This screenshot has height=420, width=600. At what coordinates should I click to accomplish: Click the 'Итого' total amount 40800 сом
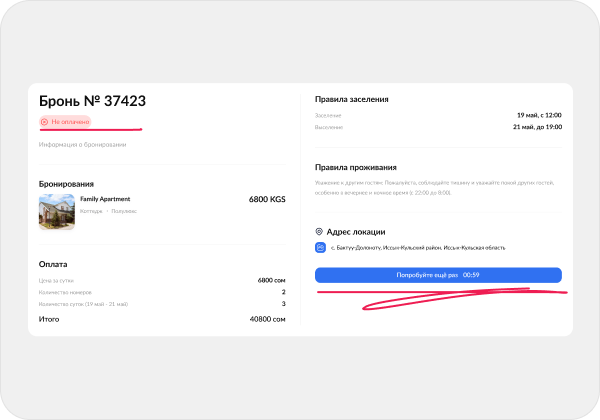(x=266, y=319)
